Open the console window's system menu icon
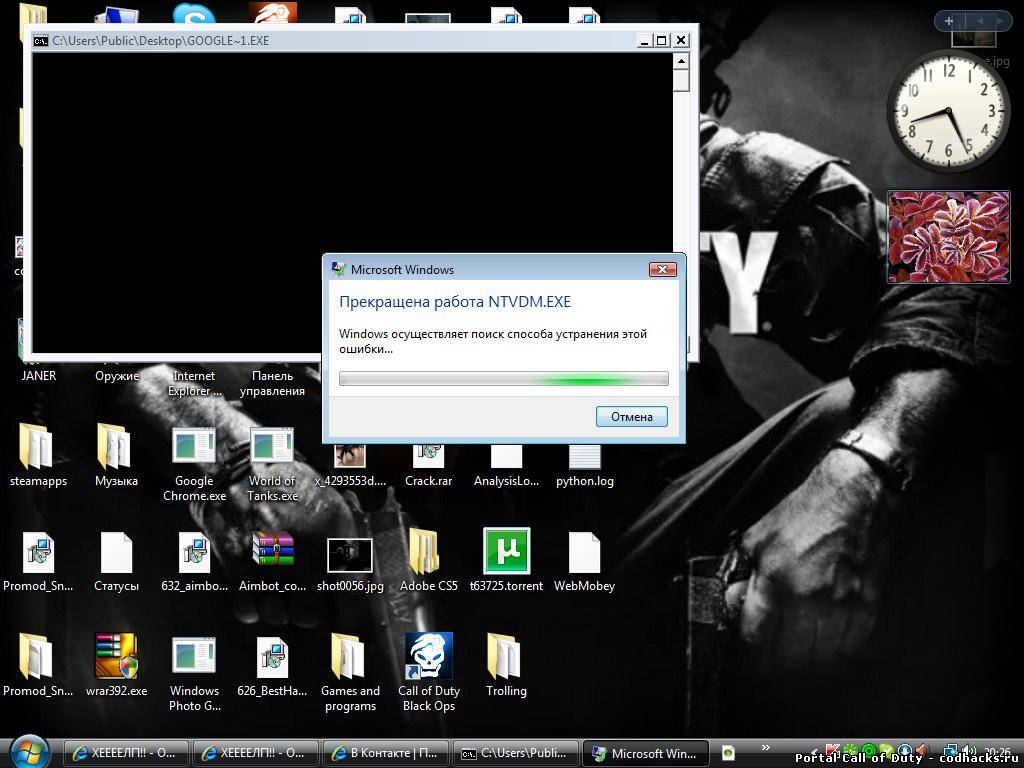The width and height of the screenshot is (1024, 768). [x=40, y=40]
